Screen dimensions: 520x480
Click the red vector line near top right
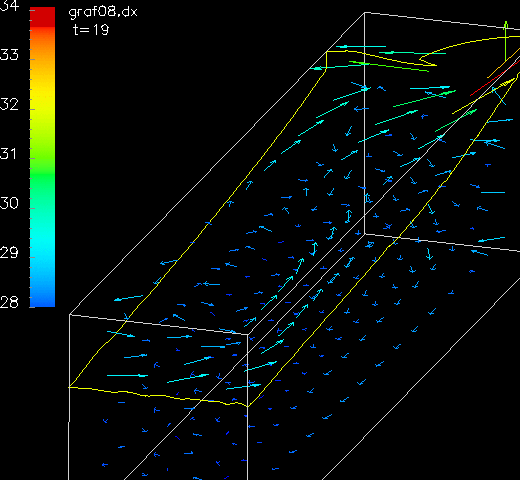(495, 79)
